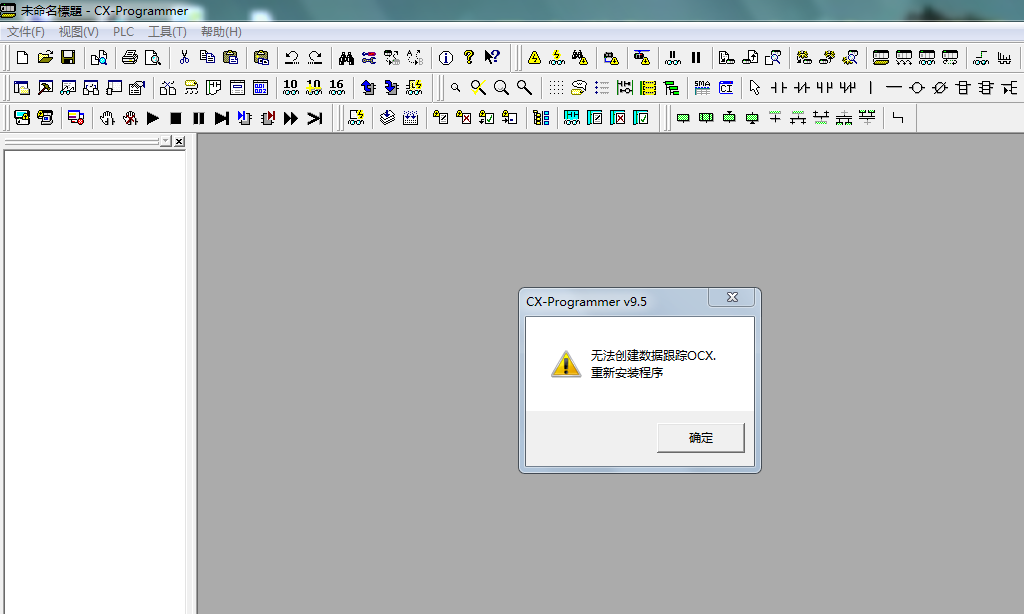This screenshot has width=1024, height=614.
Task: Select the arrow pointer selection tool
Action: coord(754,88)
